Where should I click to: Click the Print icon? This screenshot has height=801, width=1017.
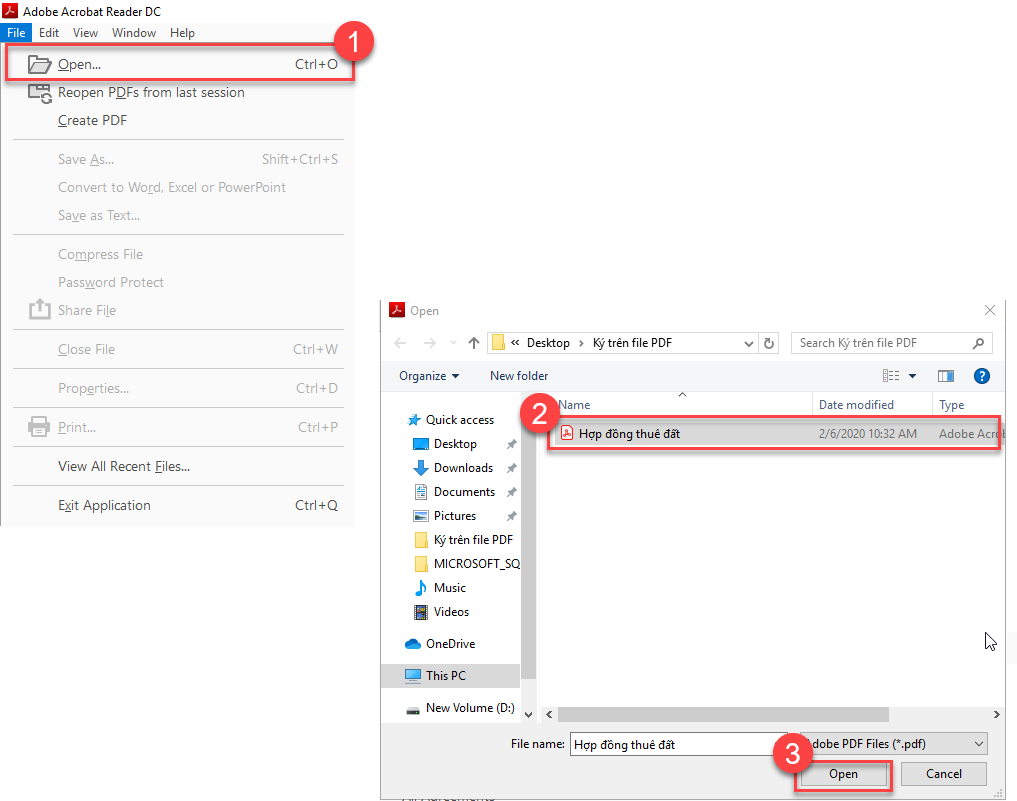tap(38, 426)
